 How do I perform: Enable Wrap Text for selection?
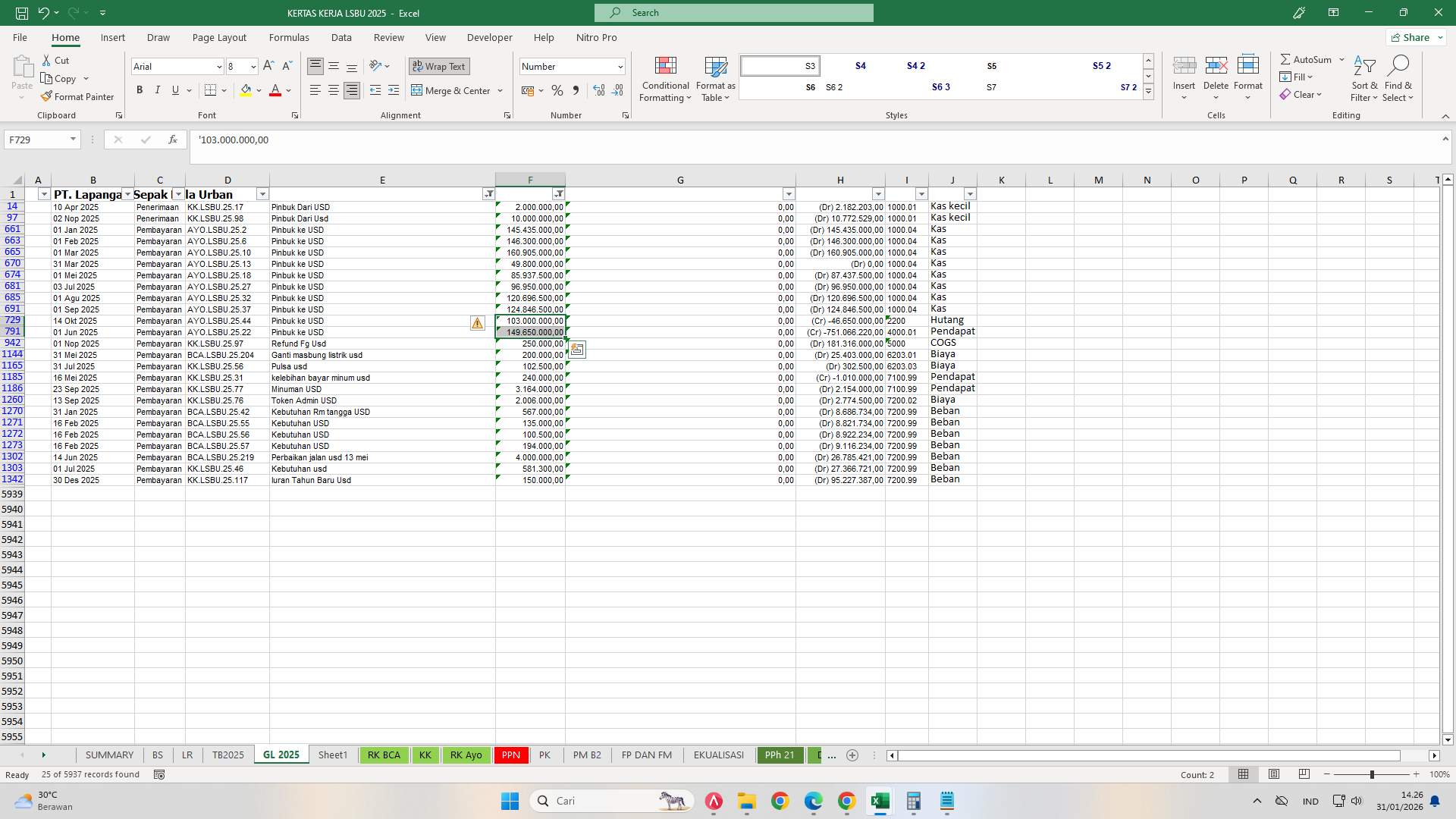[438, 66]
